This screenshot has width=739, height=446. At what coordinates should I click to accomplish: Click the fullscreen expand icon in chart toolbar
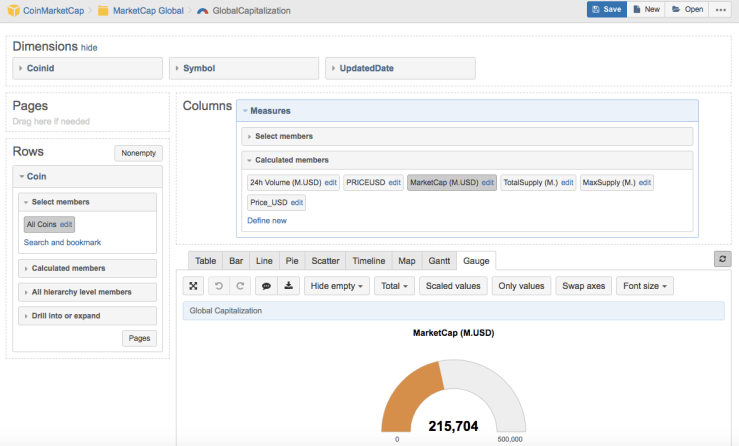(x=194, y=286)
